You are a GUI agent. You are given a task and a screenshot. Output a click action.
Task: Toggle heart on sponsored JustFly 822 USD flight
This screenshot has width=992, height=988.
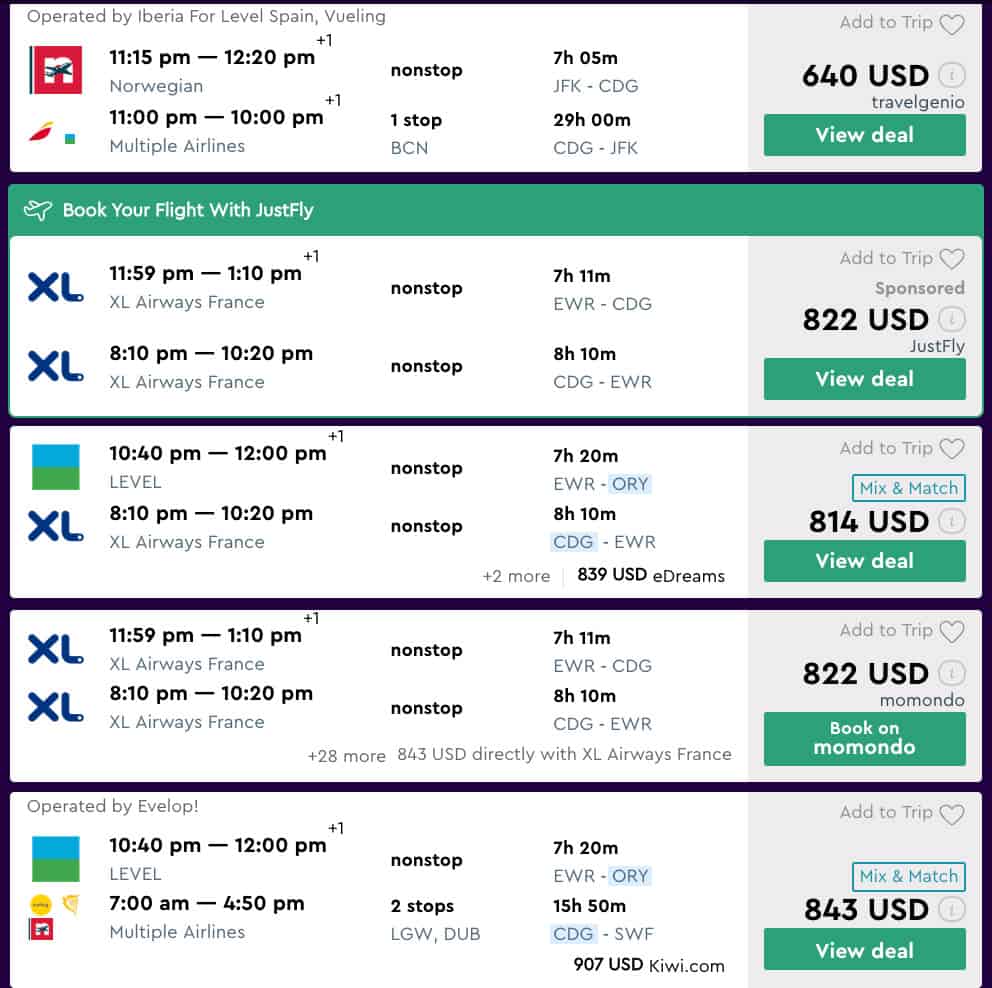tap(952, 259)
